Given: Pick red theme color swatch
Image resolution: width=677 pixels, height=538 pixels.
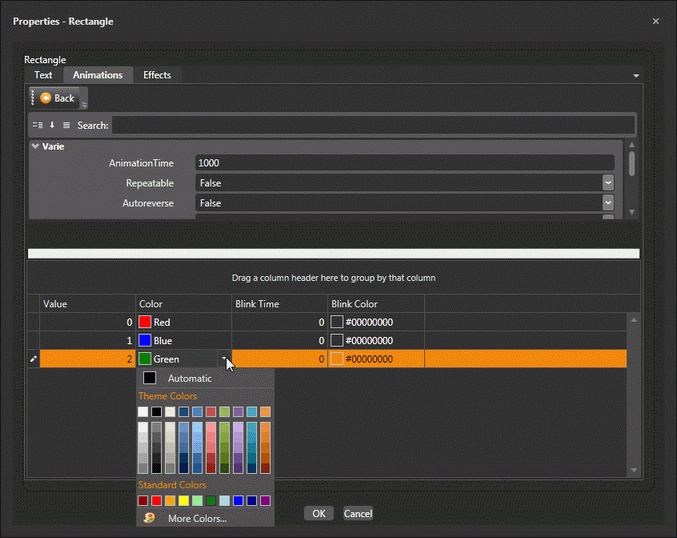Looking at the screenshot, I should 211,411.
